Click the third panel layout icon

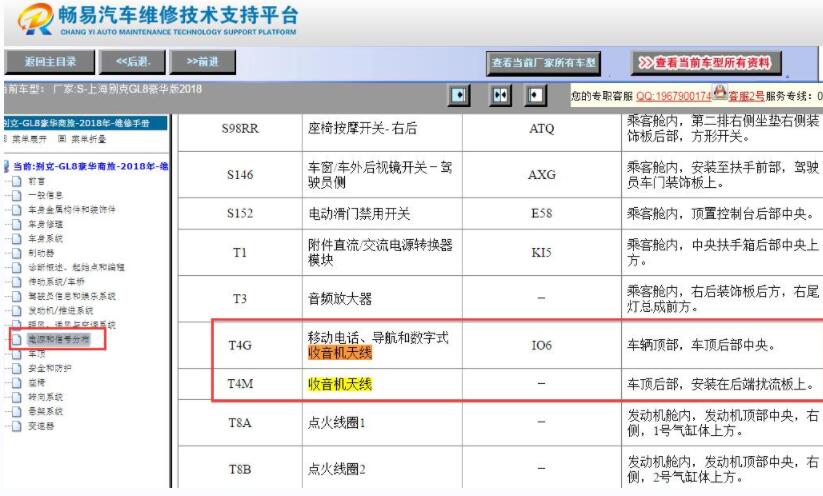pos(537,95)
